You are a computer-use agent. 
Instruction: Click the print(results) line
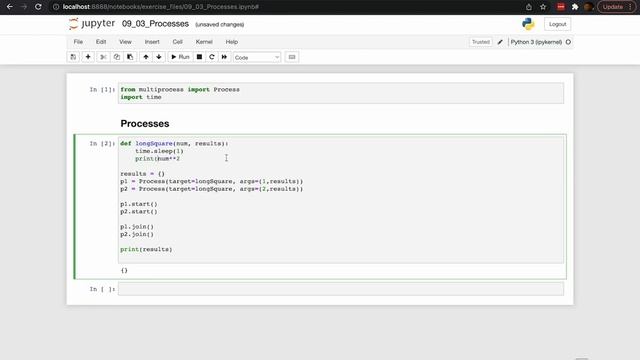(146, 249)
